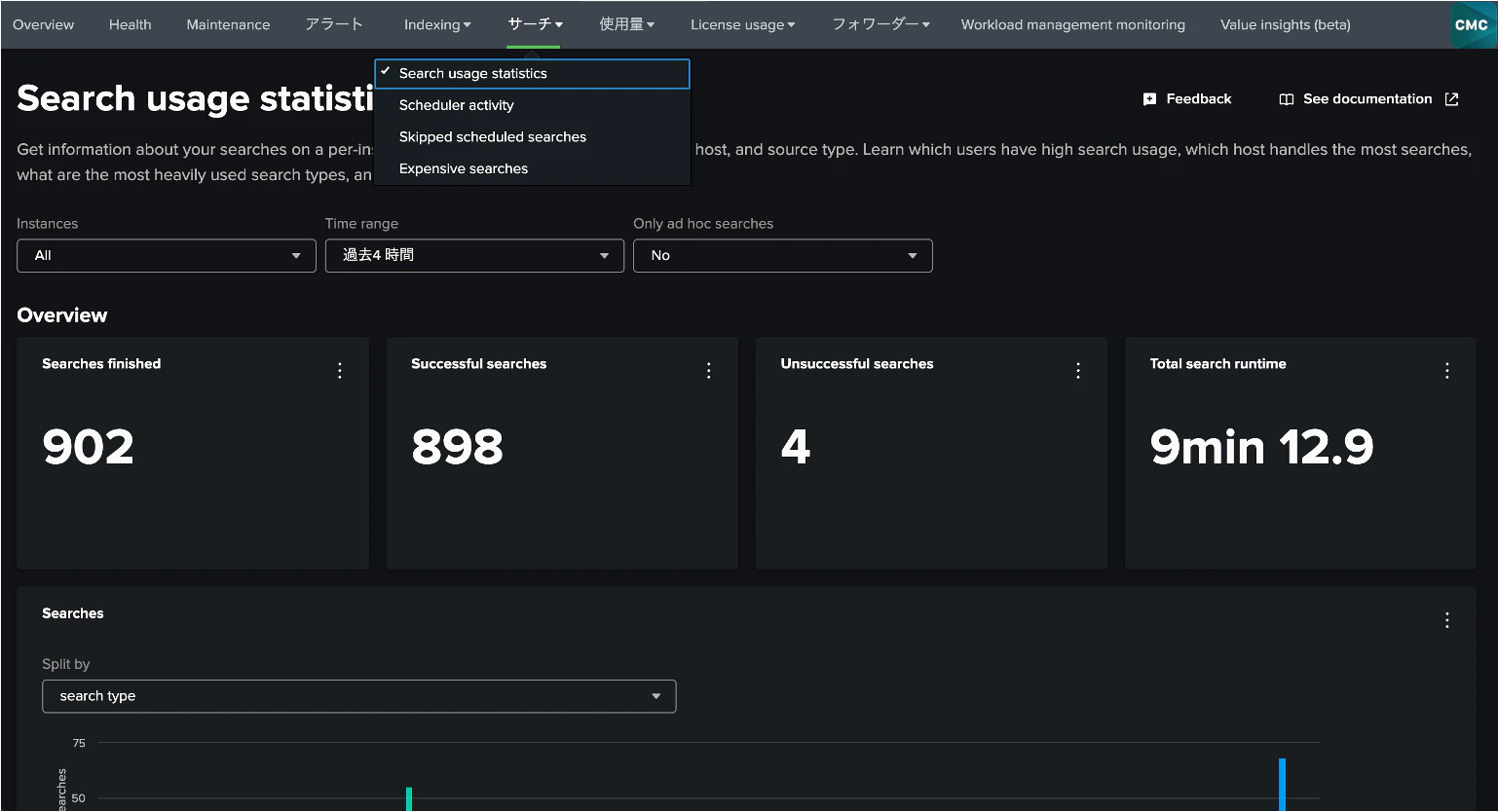Click the Feedback button label
The width and height of the screenshot is (1498, 812).
(x=1198, y=99)
